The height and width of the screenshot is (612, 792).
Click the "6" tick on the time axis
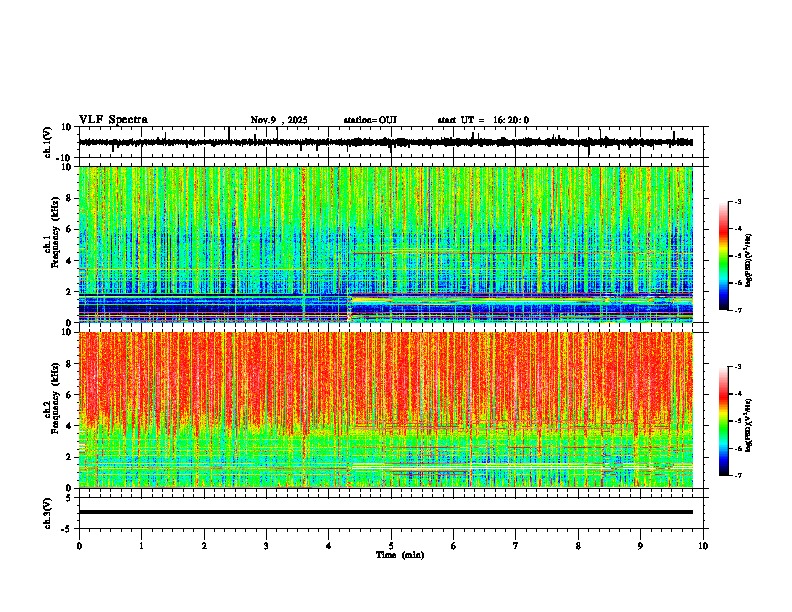454,546
